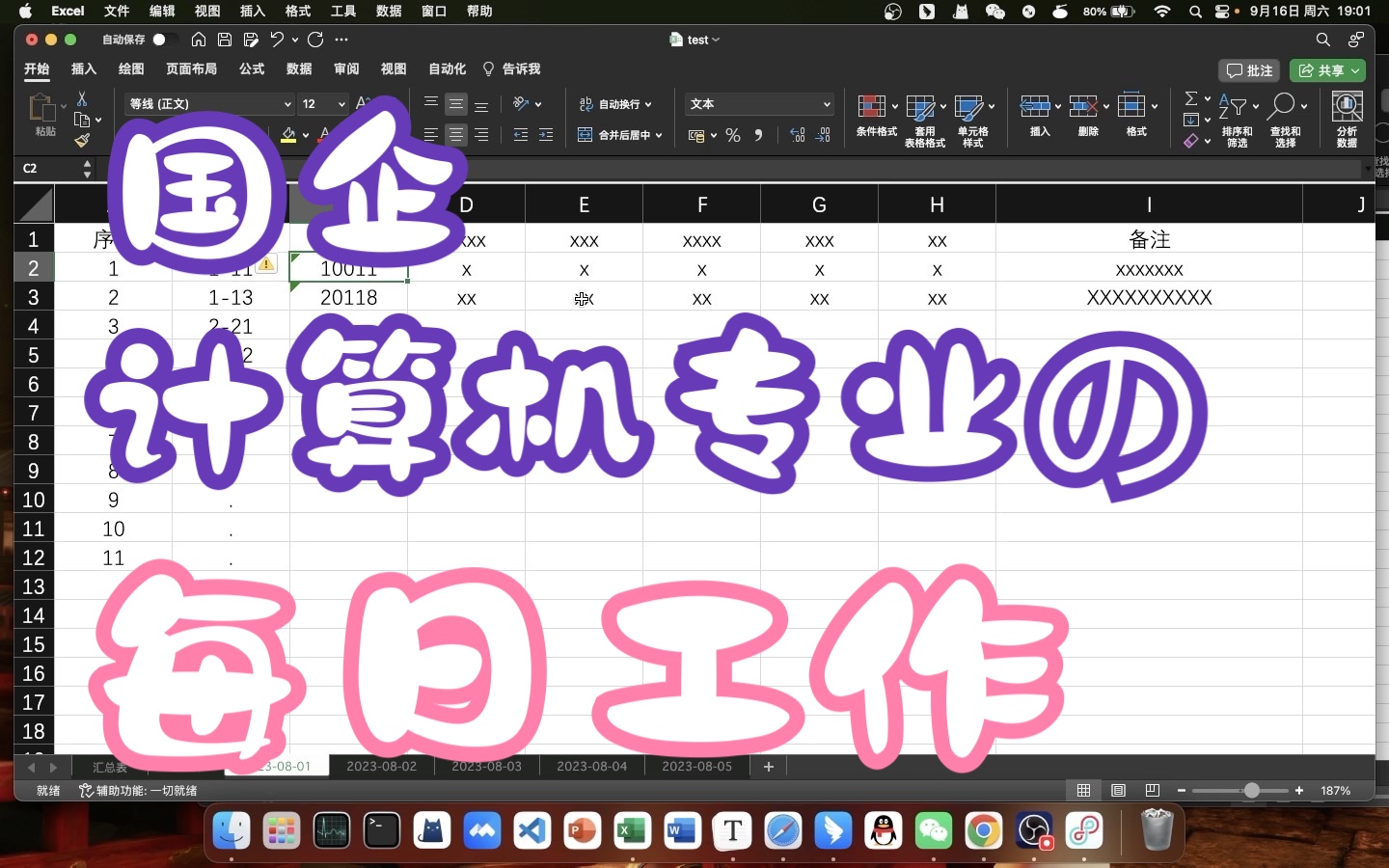Switch to page layout view in status bar
1389x868 pixels.
click(1118, 790)
